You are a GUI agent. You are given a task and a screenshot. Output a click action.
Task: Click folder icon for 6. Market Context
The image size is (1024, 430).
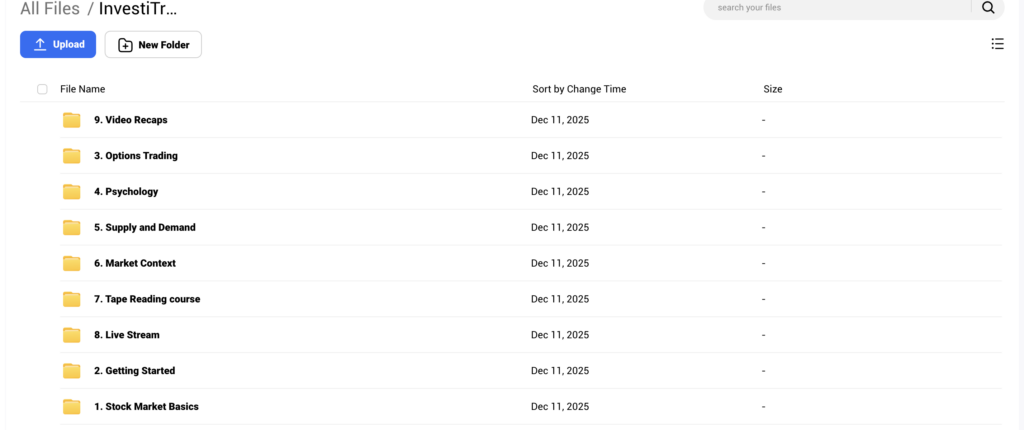click(72, 263)
